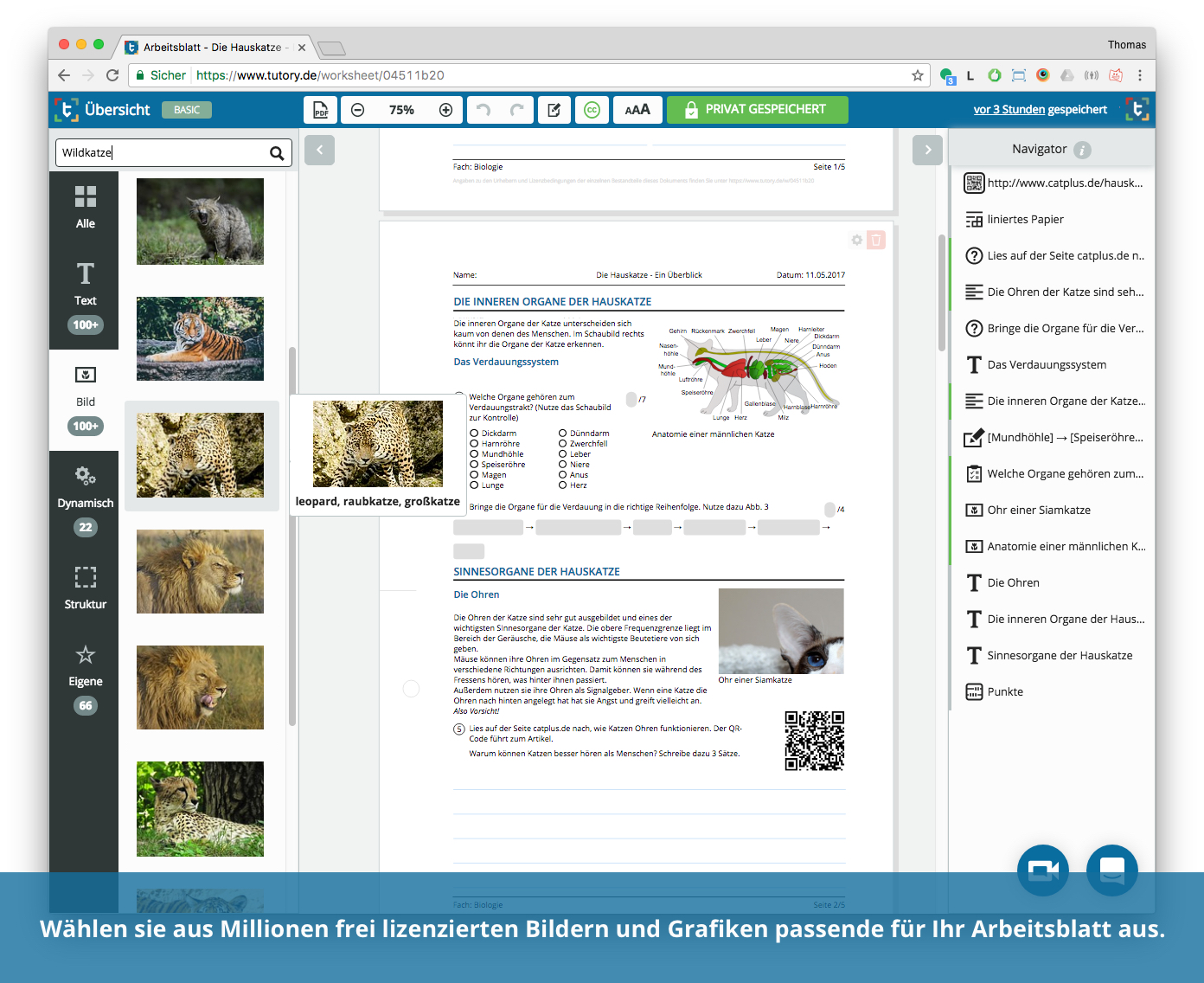Click the BASIC plan badge
1204x983 pixels.
(187, 110)
